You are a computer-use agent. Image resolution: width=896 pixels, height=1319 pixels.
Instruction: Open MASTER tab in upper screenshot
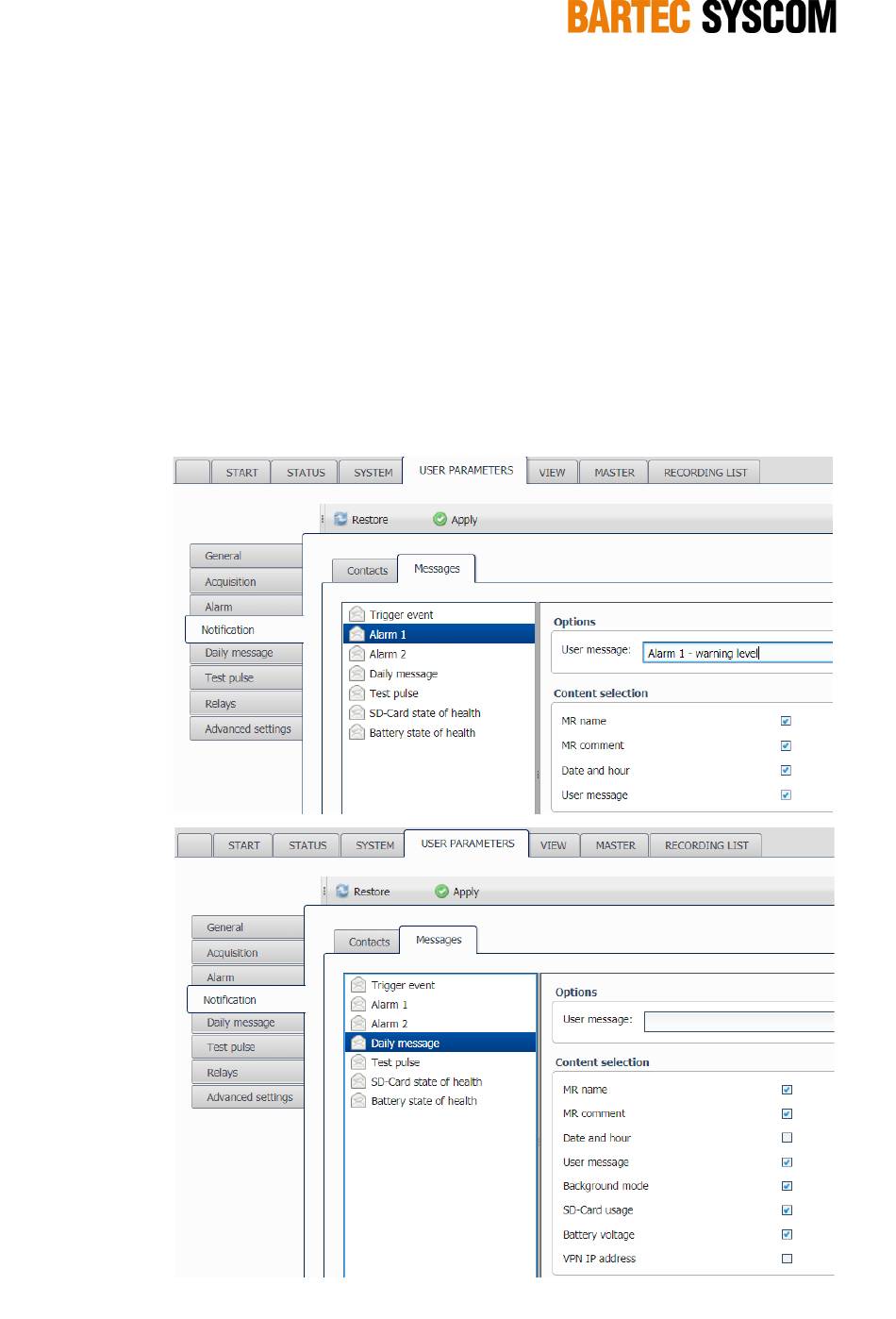(614, 473)
